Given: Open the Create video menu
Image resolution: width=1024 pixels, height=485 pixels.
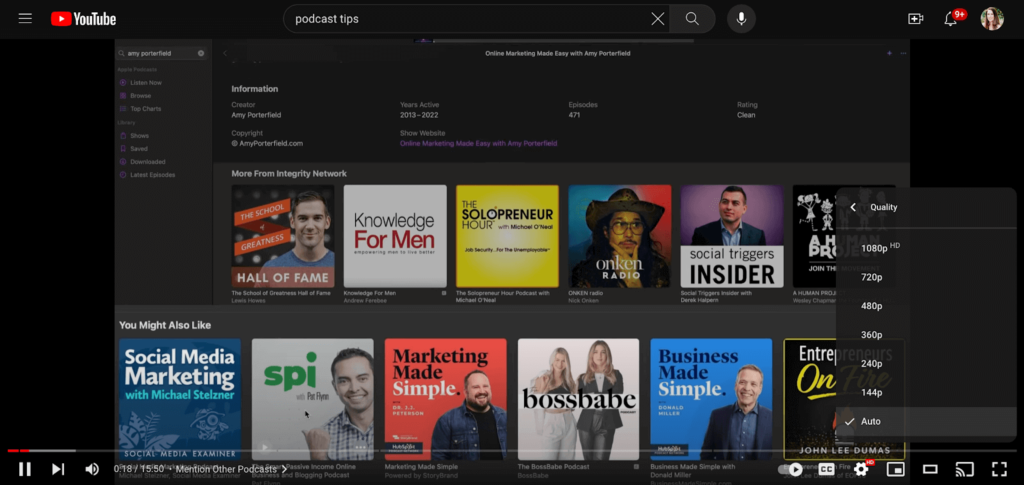Looking at the screenshot, I should [915, 19].
